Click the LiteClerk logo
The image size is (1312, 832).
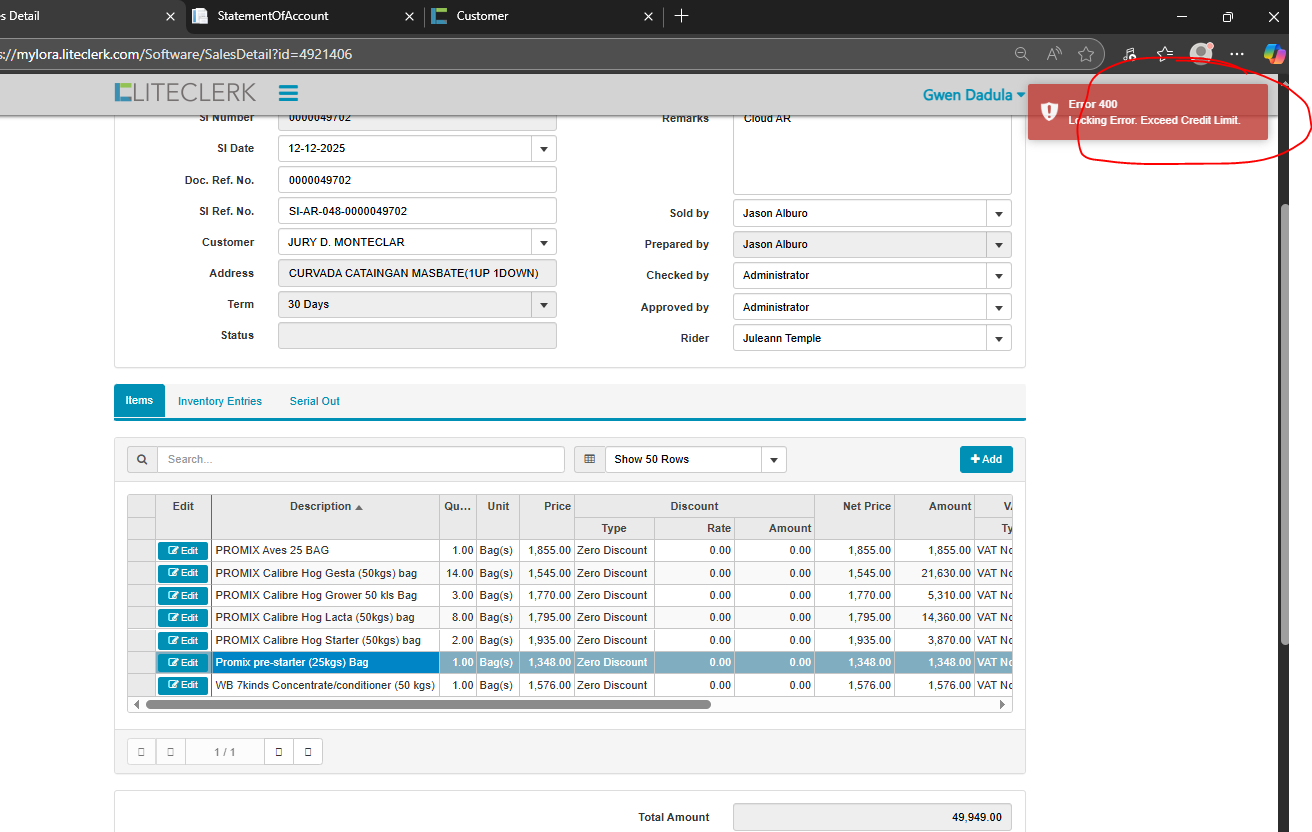[x=185, y=93]
